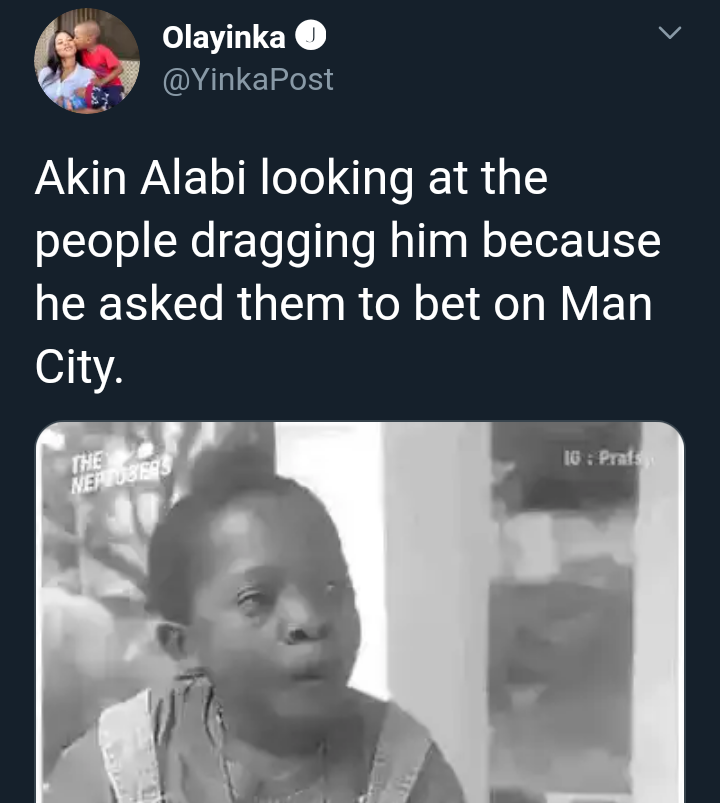
Task: Click the blurred window area in the video
Action: (x=563, y=615)
